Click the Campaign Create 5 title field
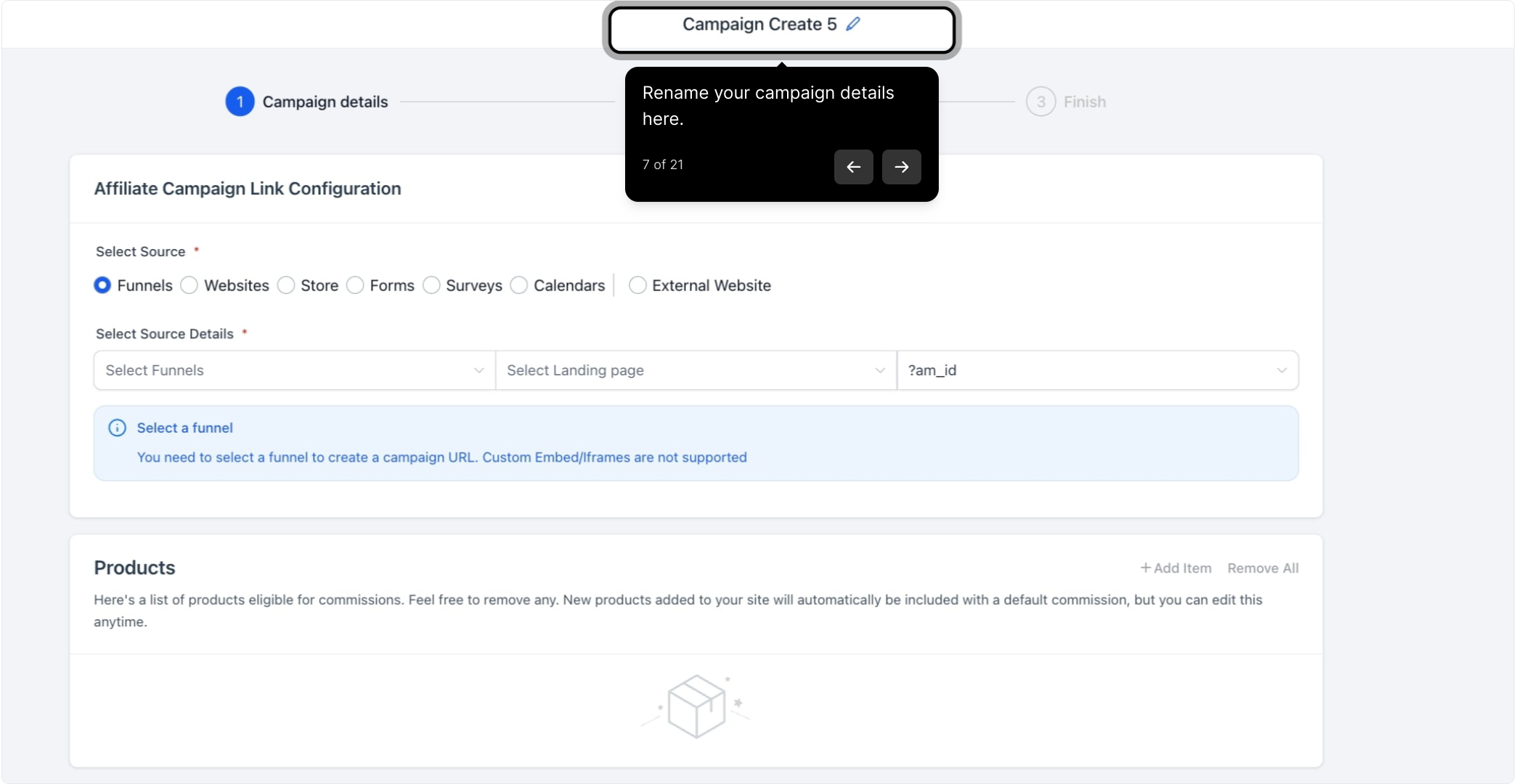Viewport: 1516px width, 784px height. (x=782, y=30)
